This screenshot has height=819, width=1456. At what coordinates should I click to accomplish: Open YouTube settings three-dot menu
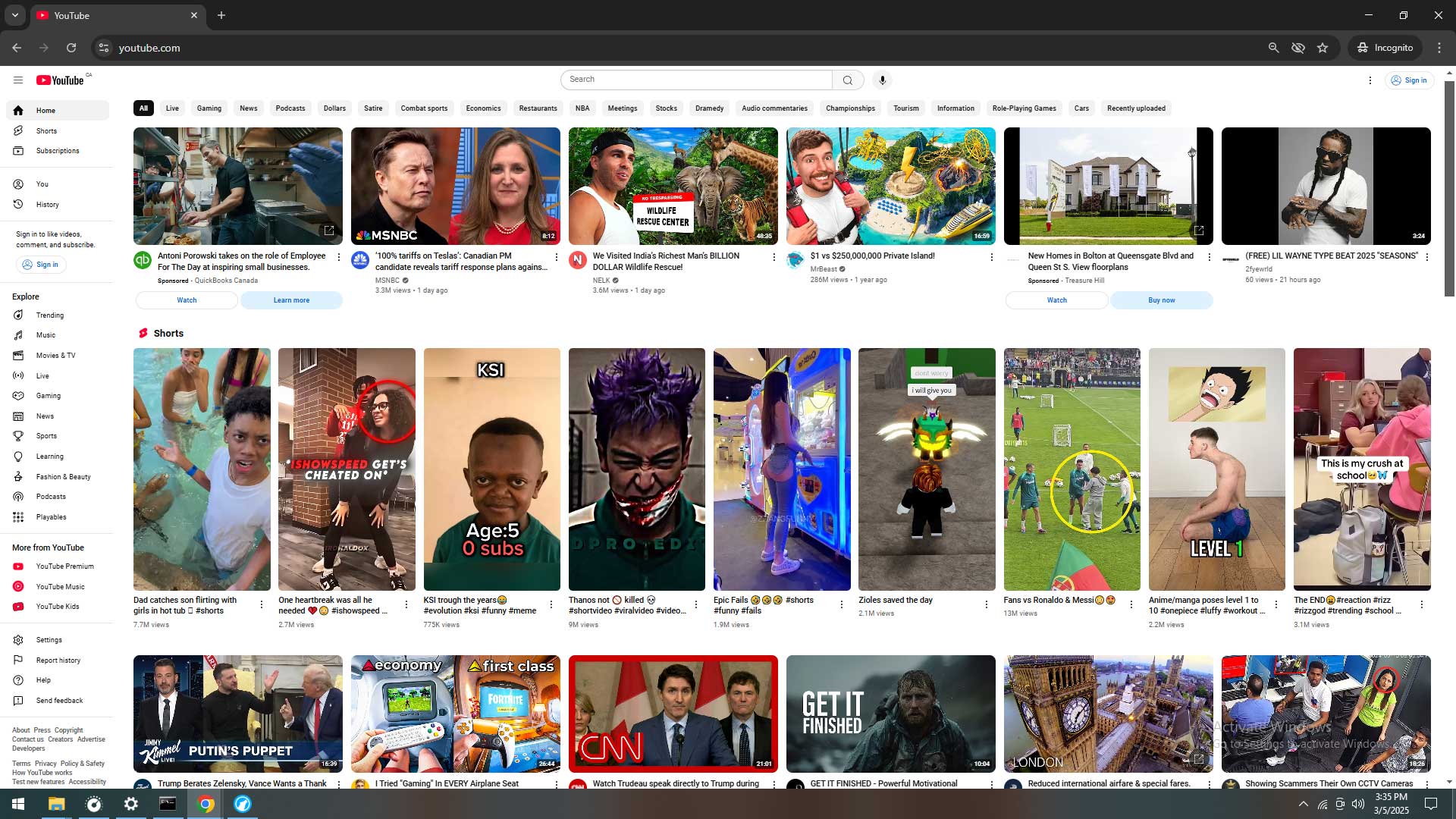1370,80
